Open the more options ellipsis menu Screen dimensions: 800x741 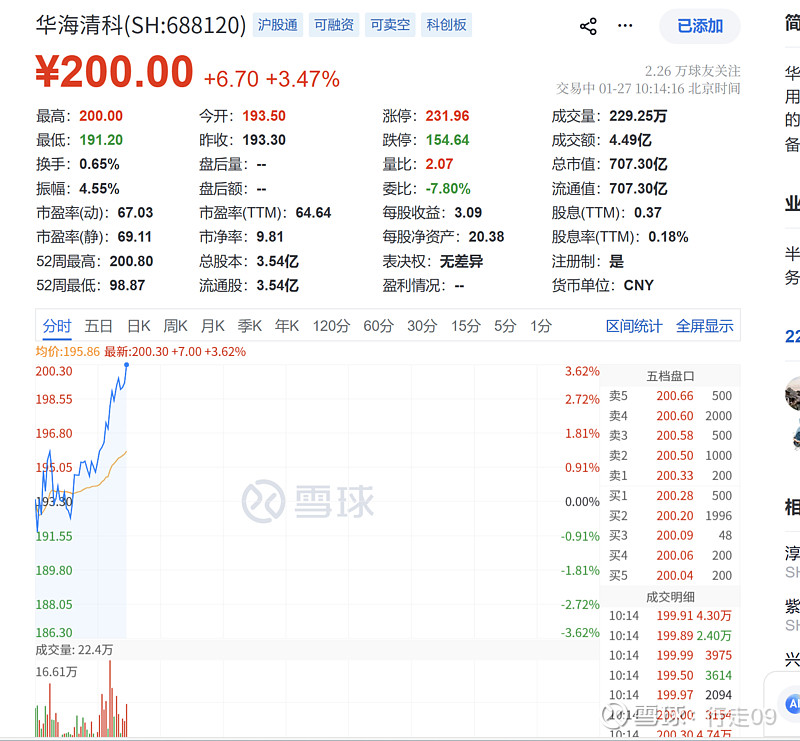624,26
